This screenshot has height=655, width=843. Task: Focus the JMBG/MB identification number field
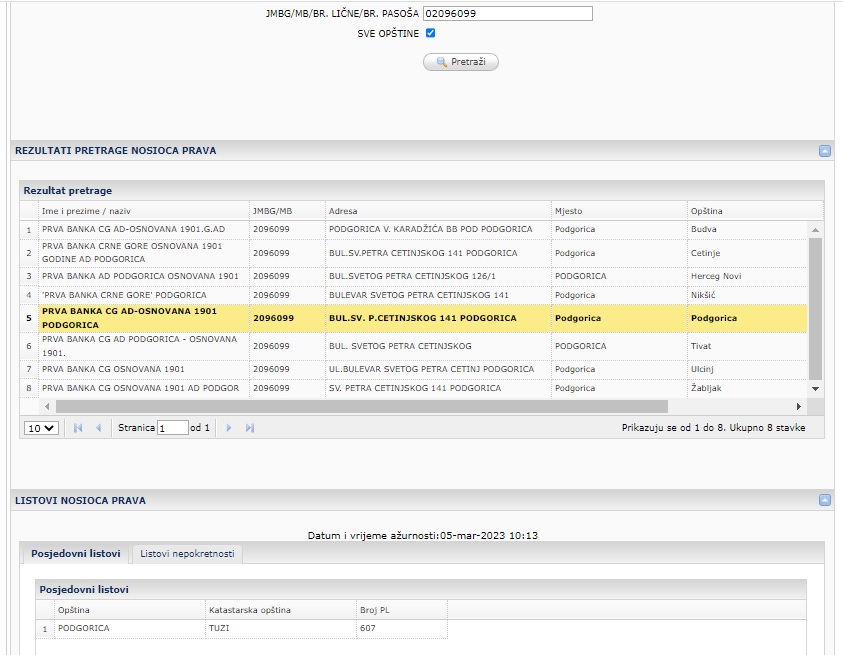point(508,13)
